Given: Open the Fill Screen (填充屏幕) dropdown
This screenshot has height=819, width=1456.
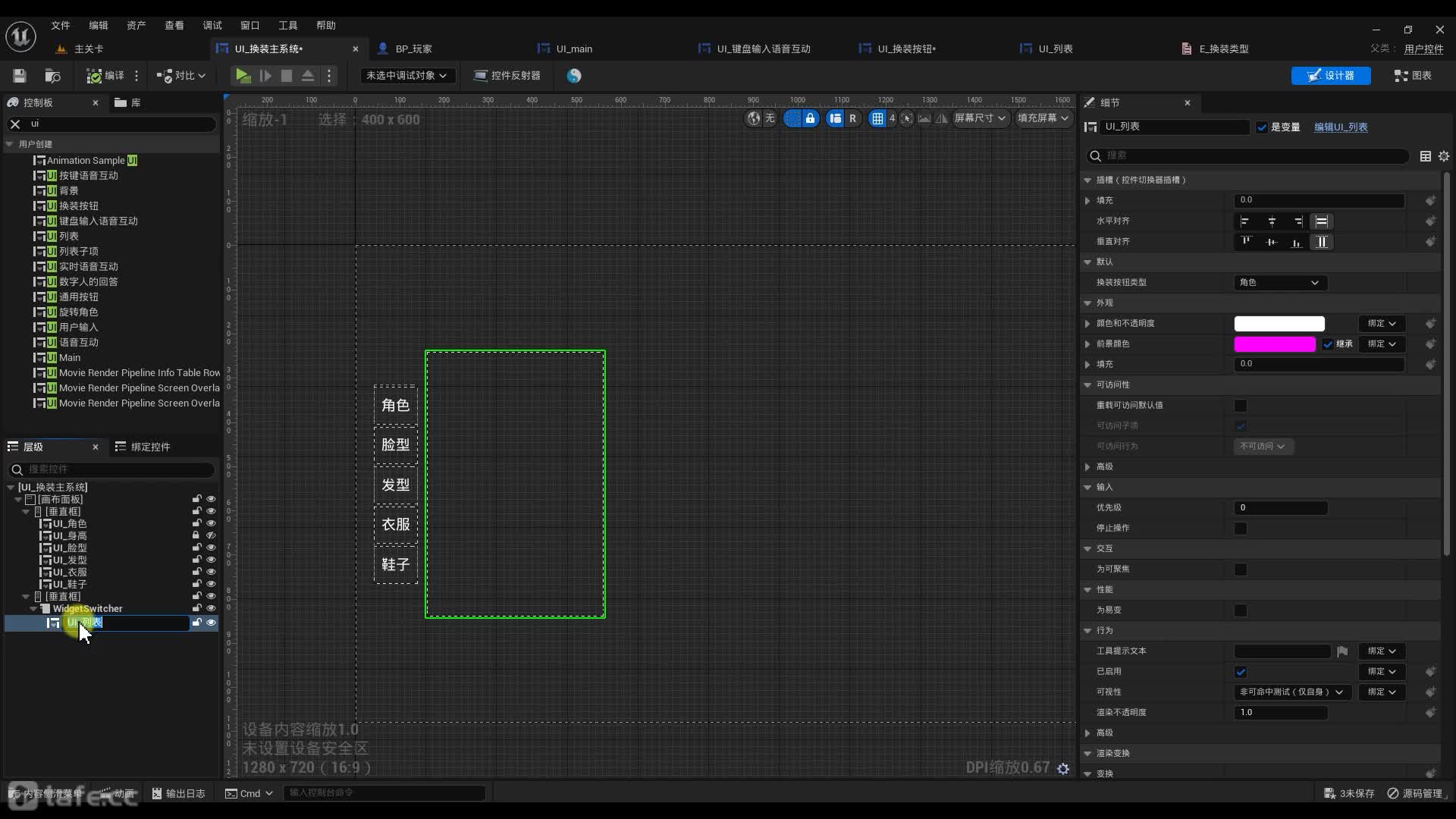Looking at the screenshot, I should tap(1043, 118).
